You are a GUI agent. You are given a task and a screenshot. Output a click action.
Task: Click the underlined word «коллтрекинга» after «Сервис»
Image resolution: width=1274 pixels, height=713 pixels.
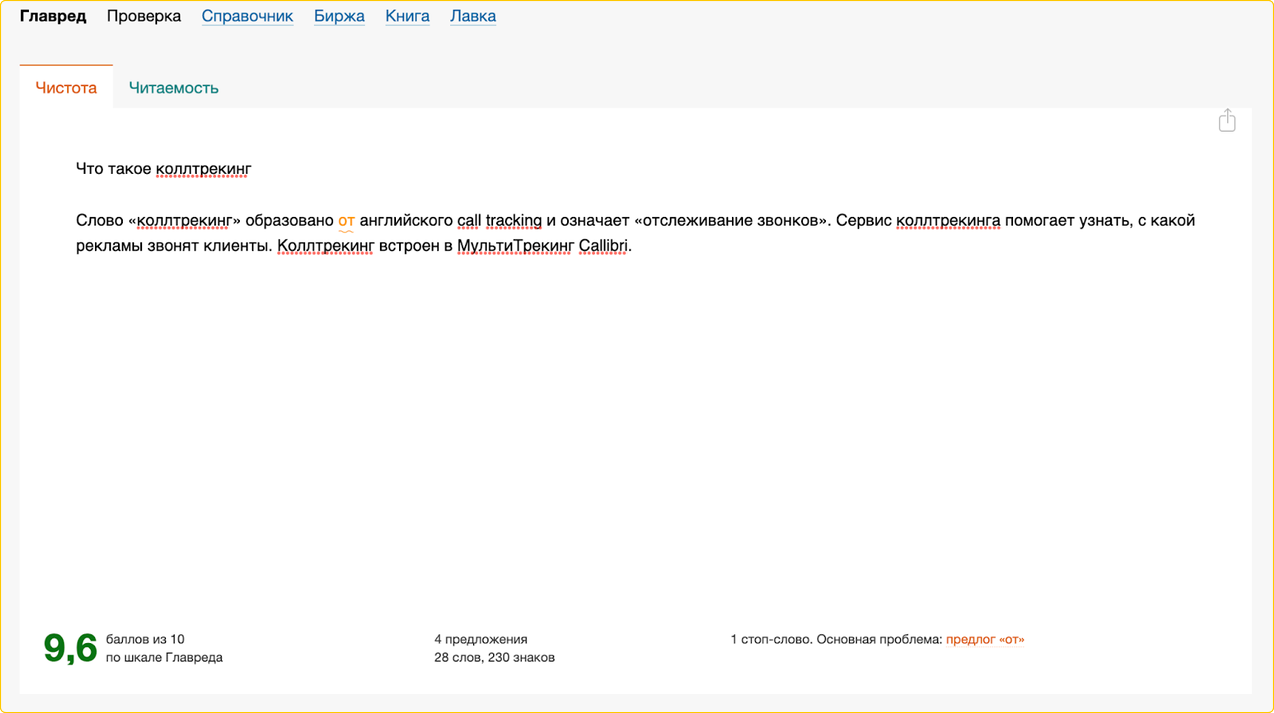[947, 220]
